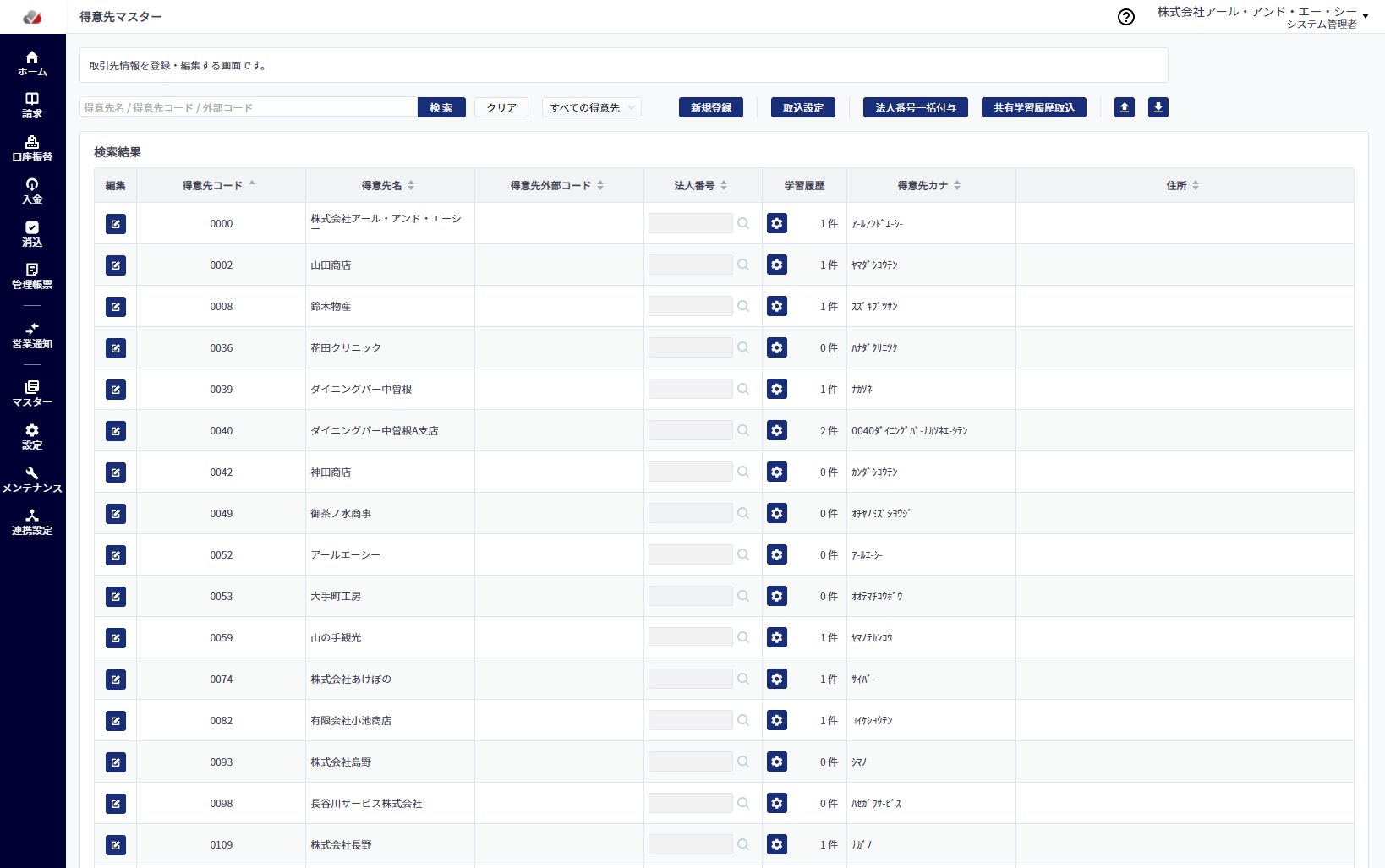Open the 口座振替 sidebar menu
Screen dimensions: 1385x868
point(32,149)
